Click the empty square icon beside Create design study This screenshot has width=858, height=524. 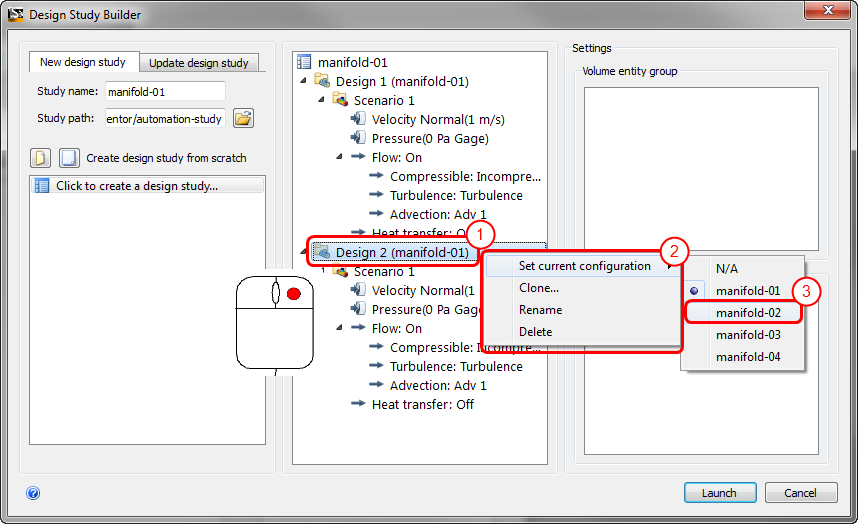(x=69, y=158)
